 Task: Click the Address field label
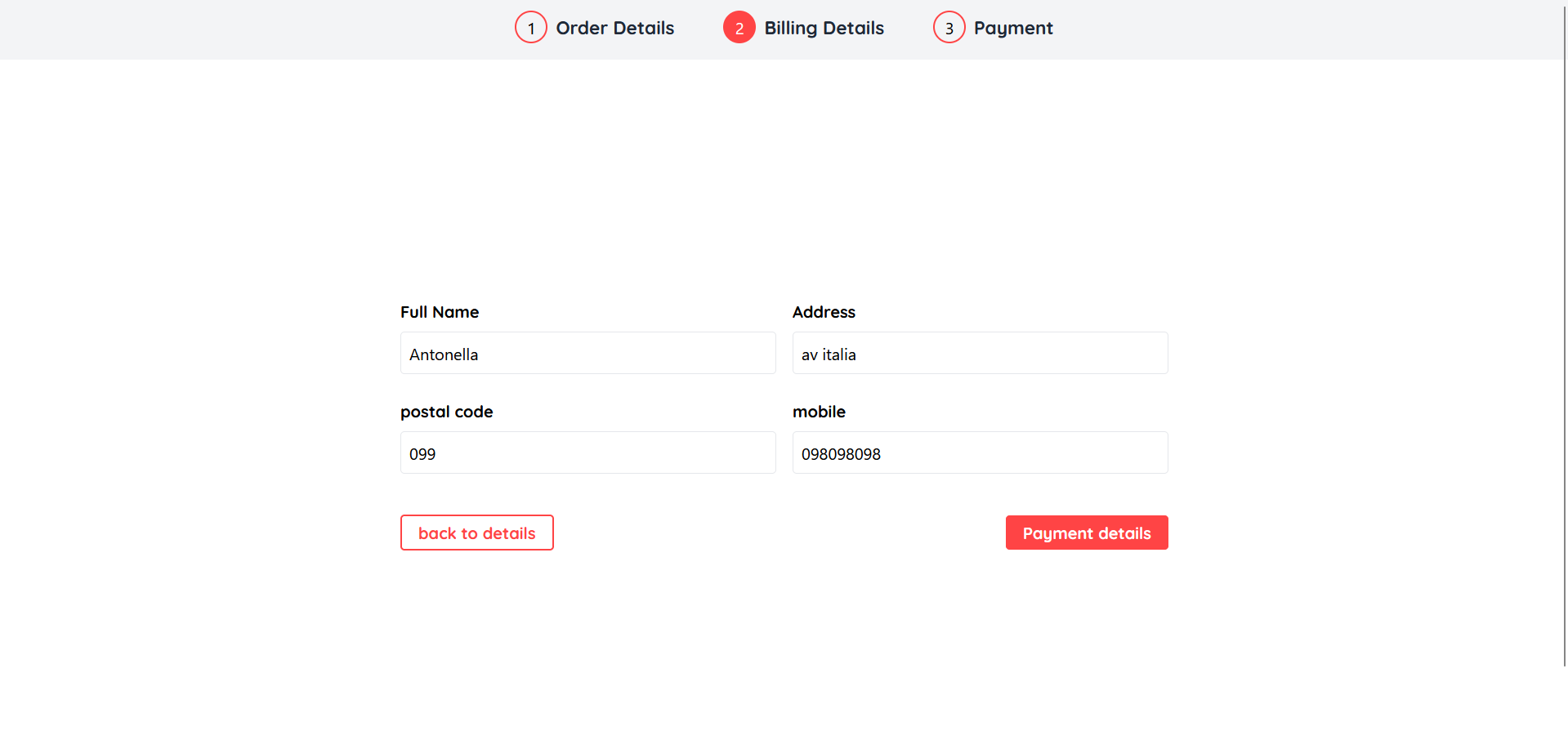(x=824, y=312)
